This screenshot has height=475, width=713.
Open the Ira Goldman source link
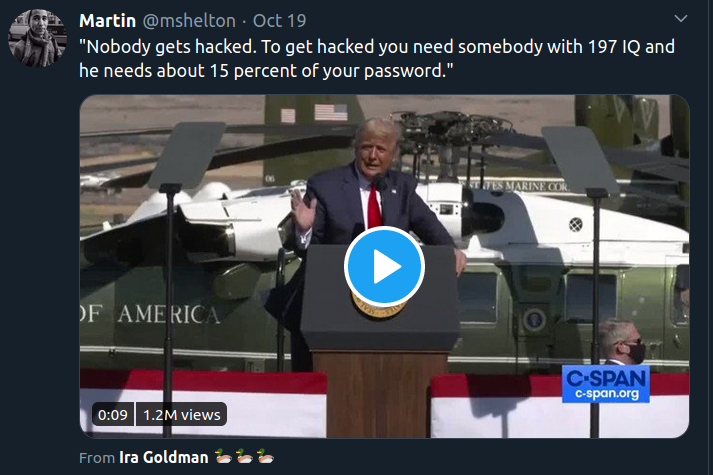tap(163, 457)
